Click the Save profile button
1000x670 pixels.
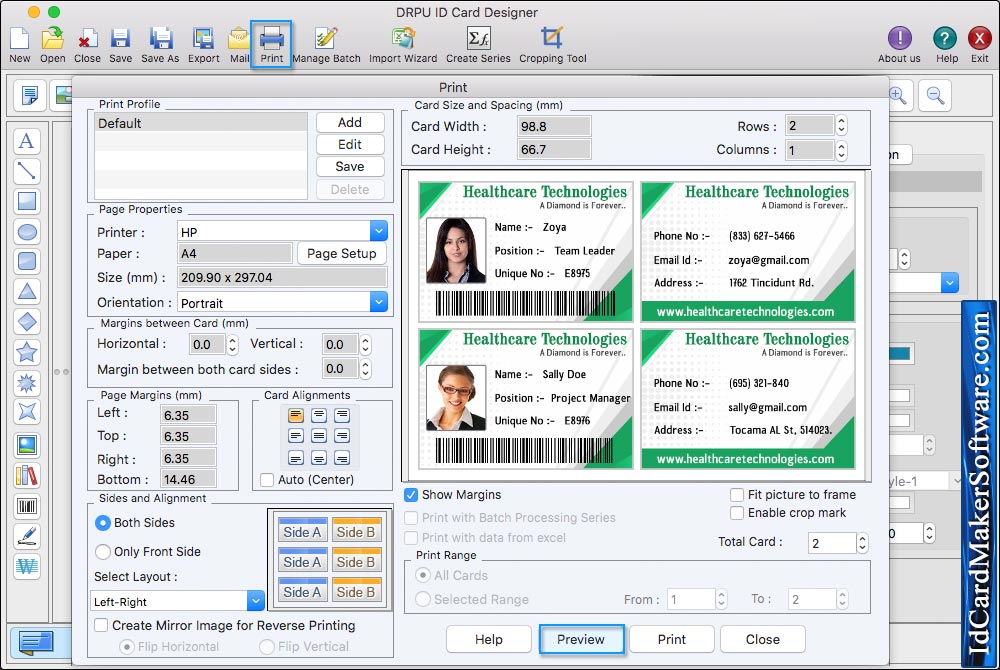click(350, 166)
